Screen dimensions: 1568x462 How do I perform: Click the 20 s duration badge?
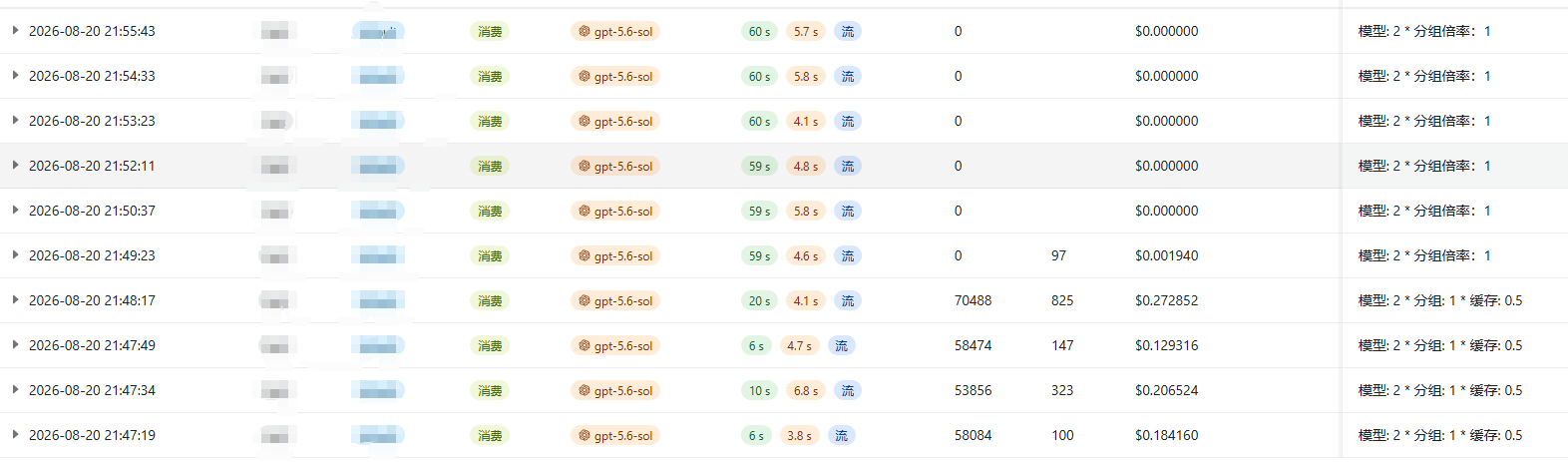[x=759, y=300]
